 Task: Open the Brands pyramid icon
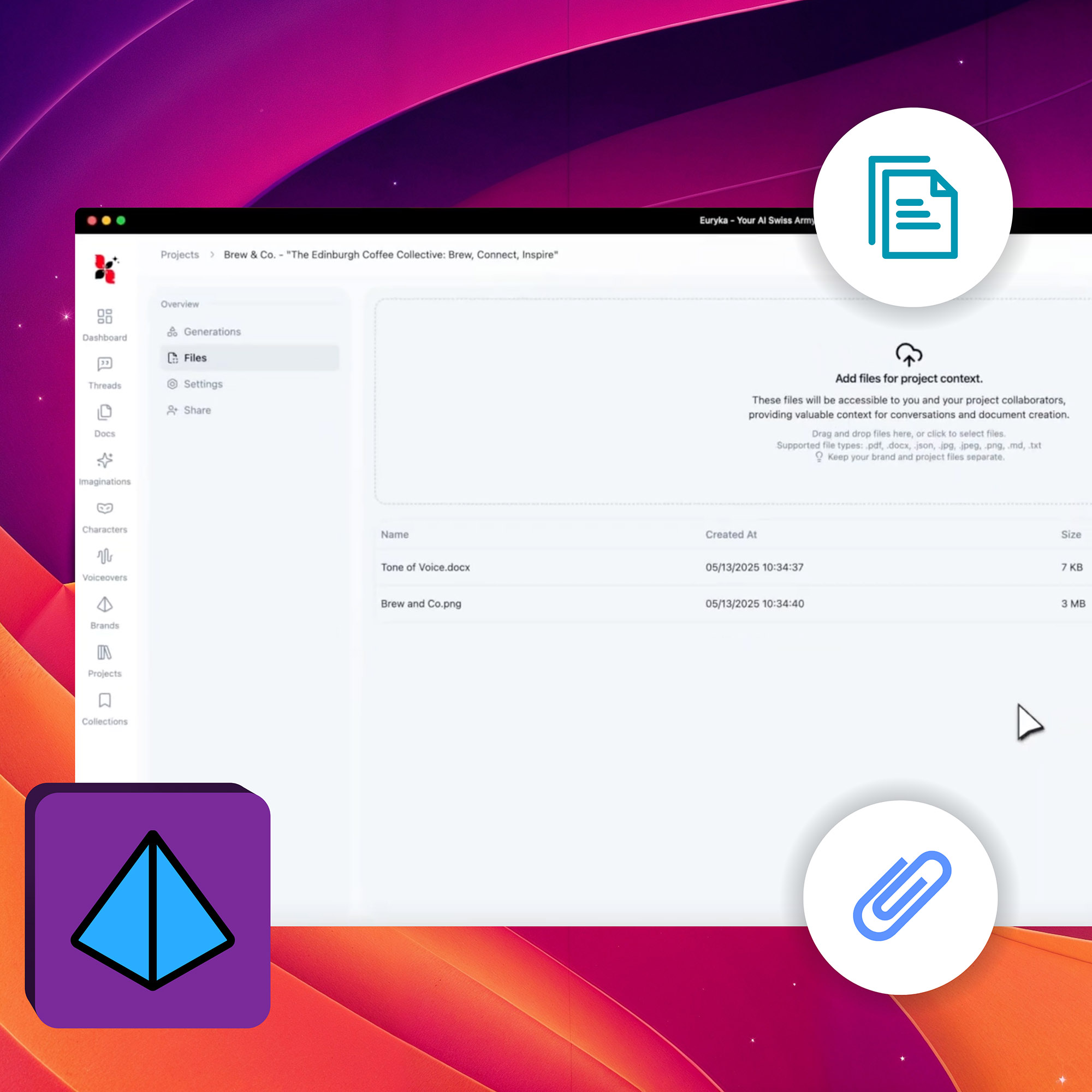click(x=105, y=605)
